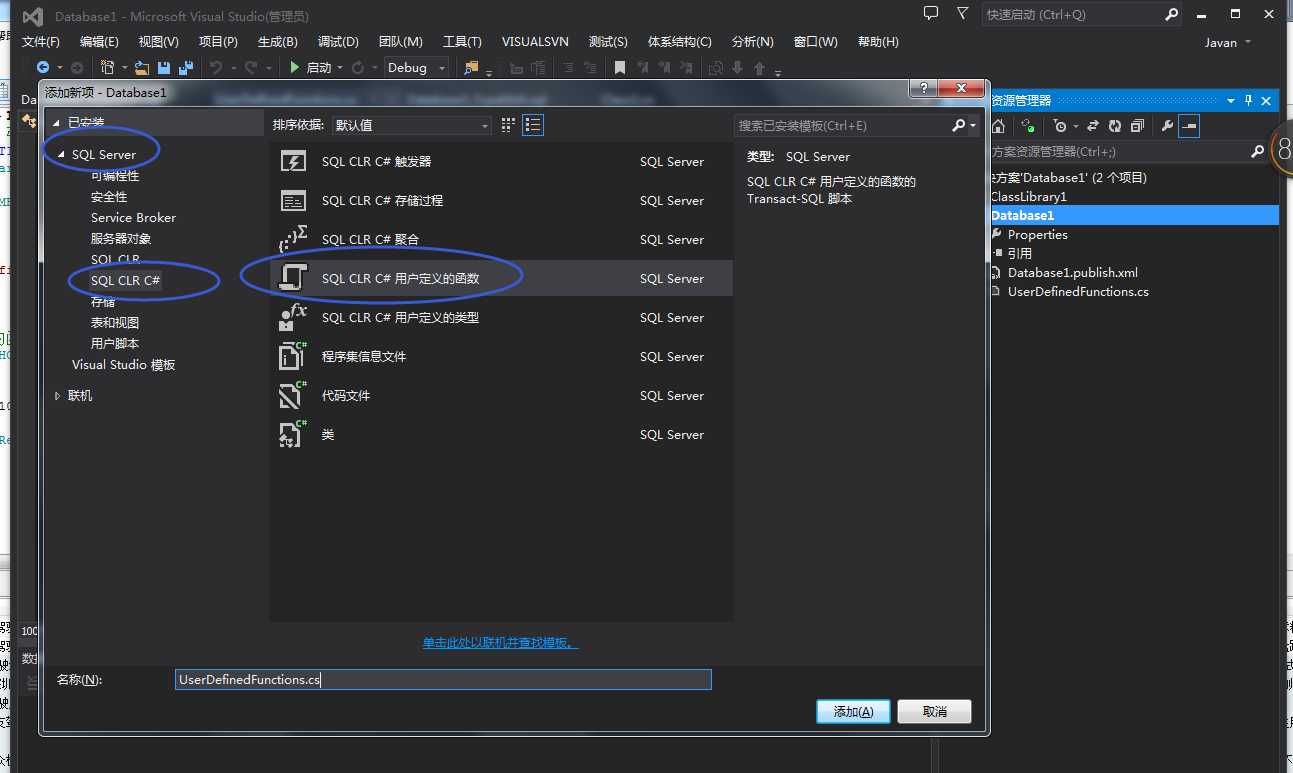The image size is (1293, 773).
Task: Switch template list to medium icons view
Action: (x=533, y=125)
